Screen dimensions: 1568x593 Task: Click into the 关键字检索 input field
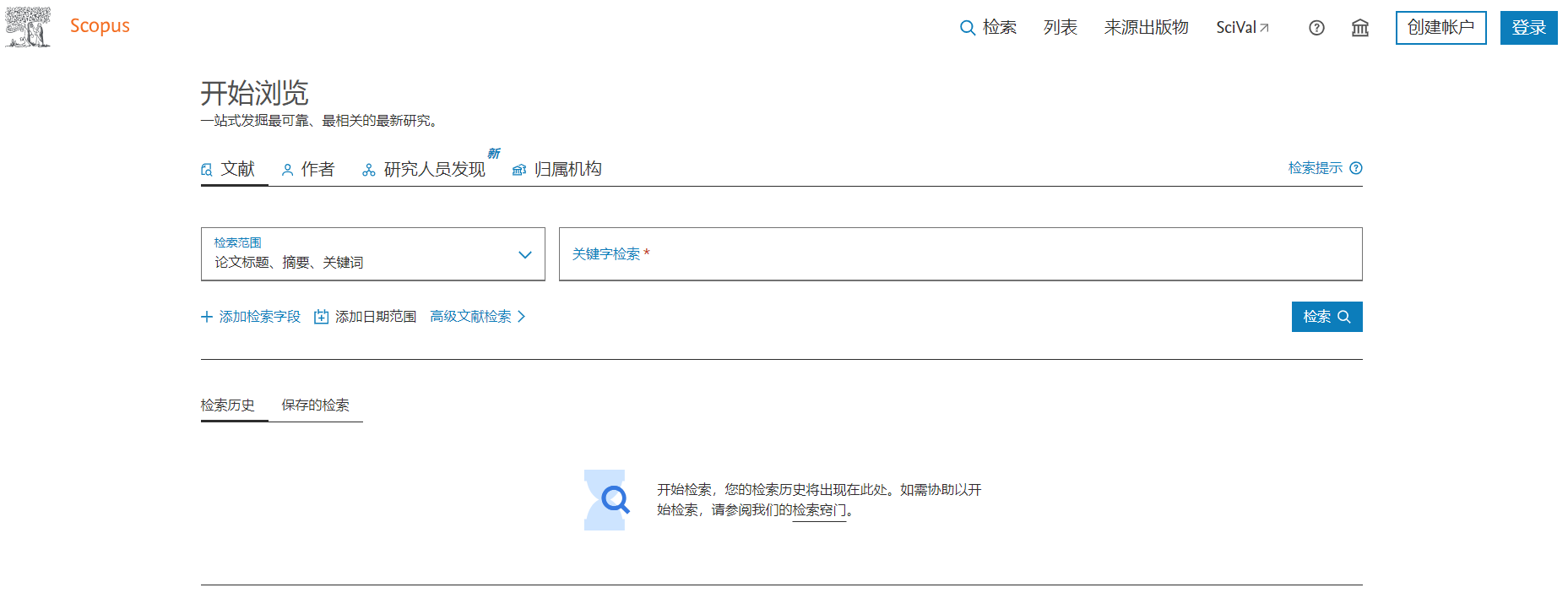(959, 254)
